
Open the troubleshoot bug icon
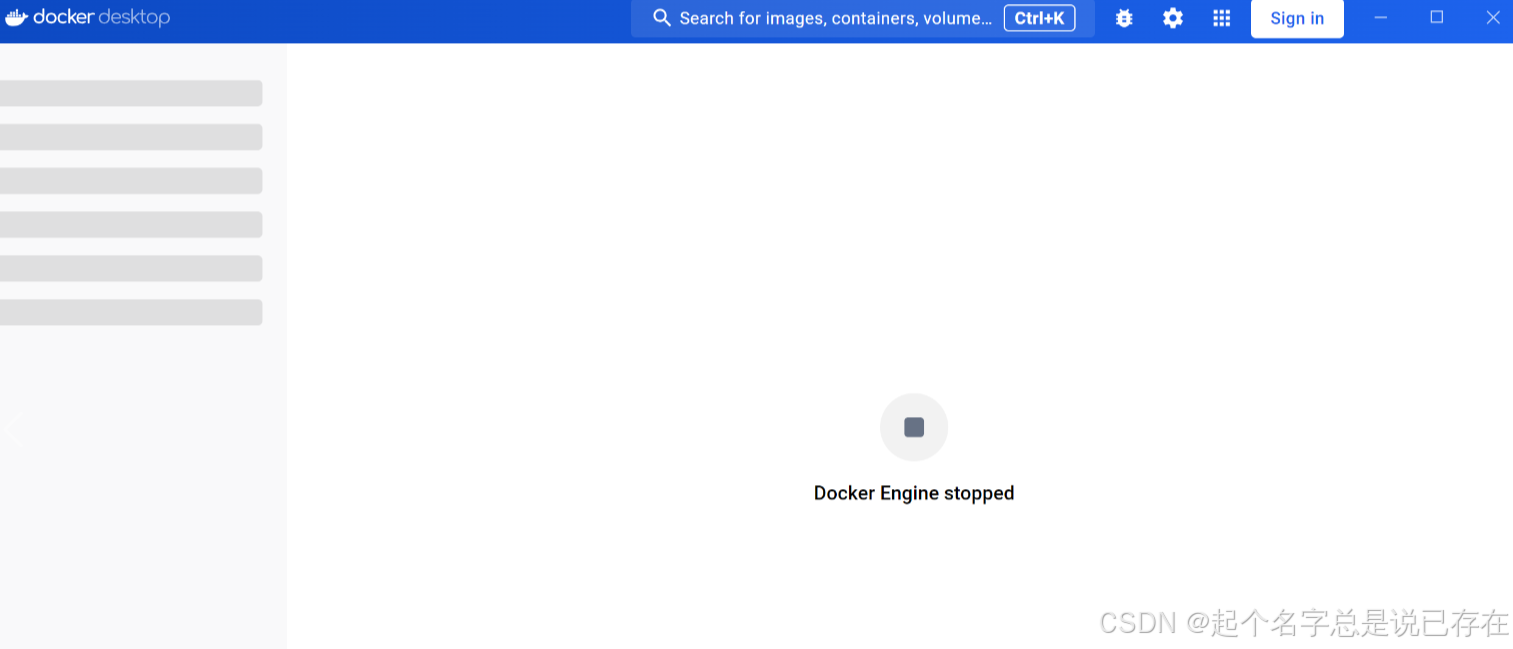pos(1124,18)
